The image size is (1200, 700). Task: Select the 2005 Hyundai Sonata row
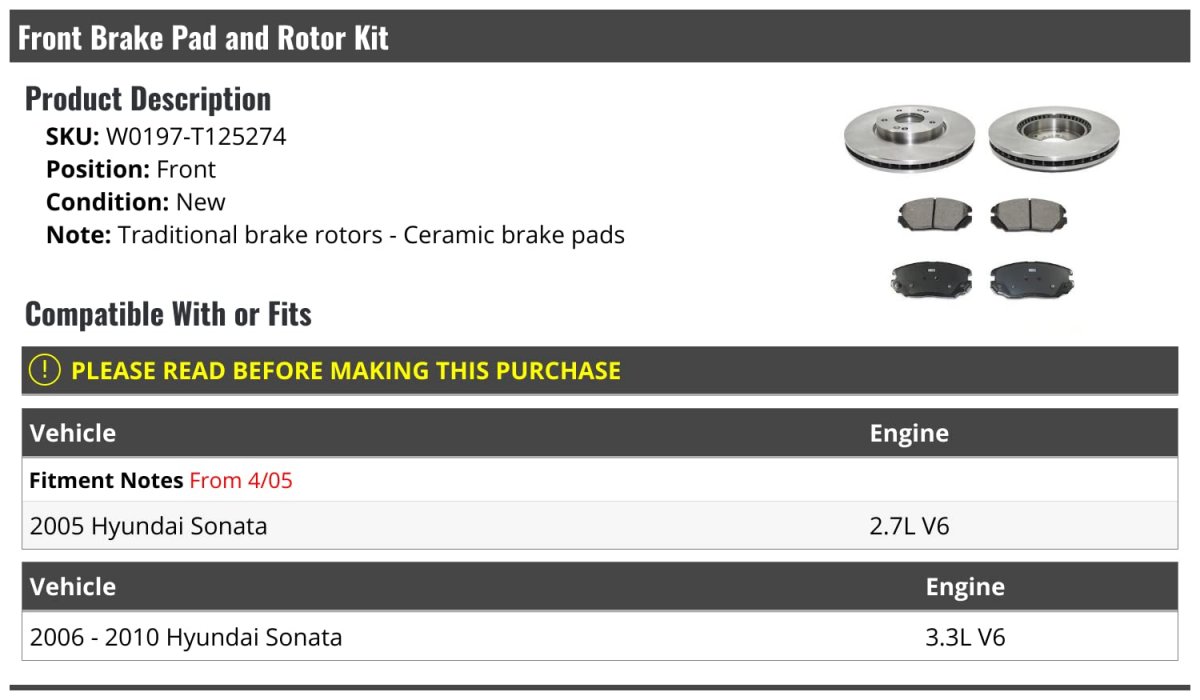[x=149, y=526]
